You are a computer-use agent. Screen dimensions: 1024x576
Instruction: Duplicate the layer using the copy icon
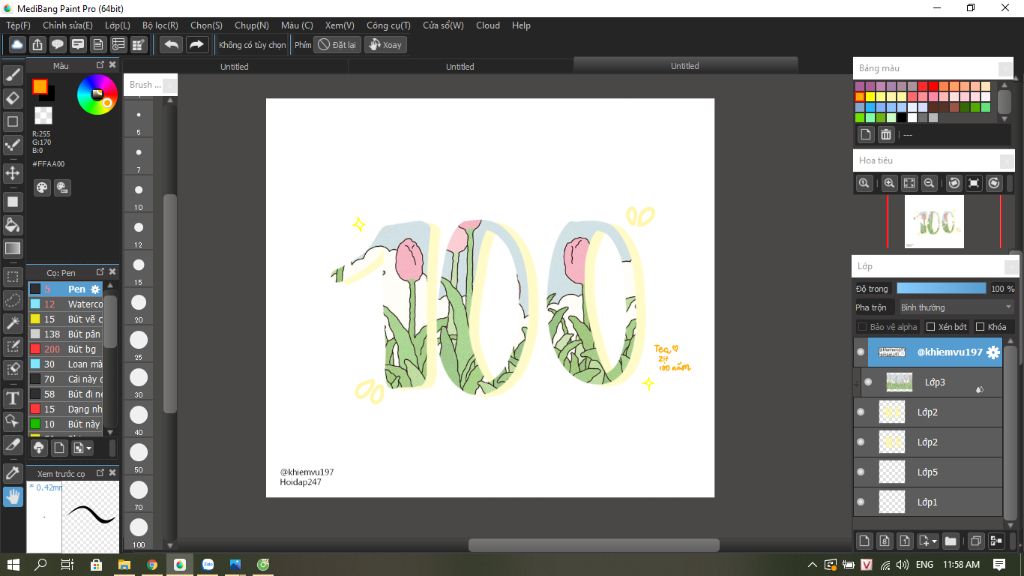[975, 541]
